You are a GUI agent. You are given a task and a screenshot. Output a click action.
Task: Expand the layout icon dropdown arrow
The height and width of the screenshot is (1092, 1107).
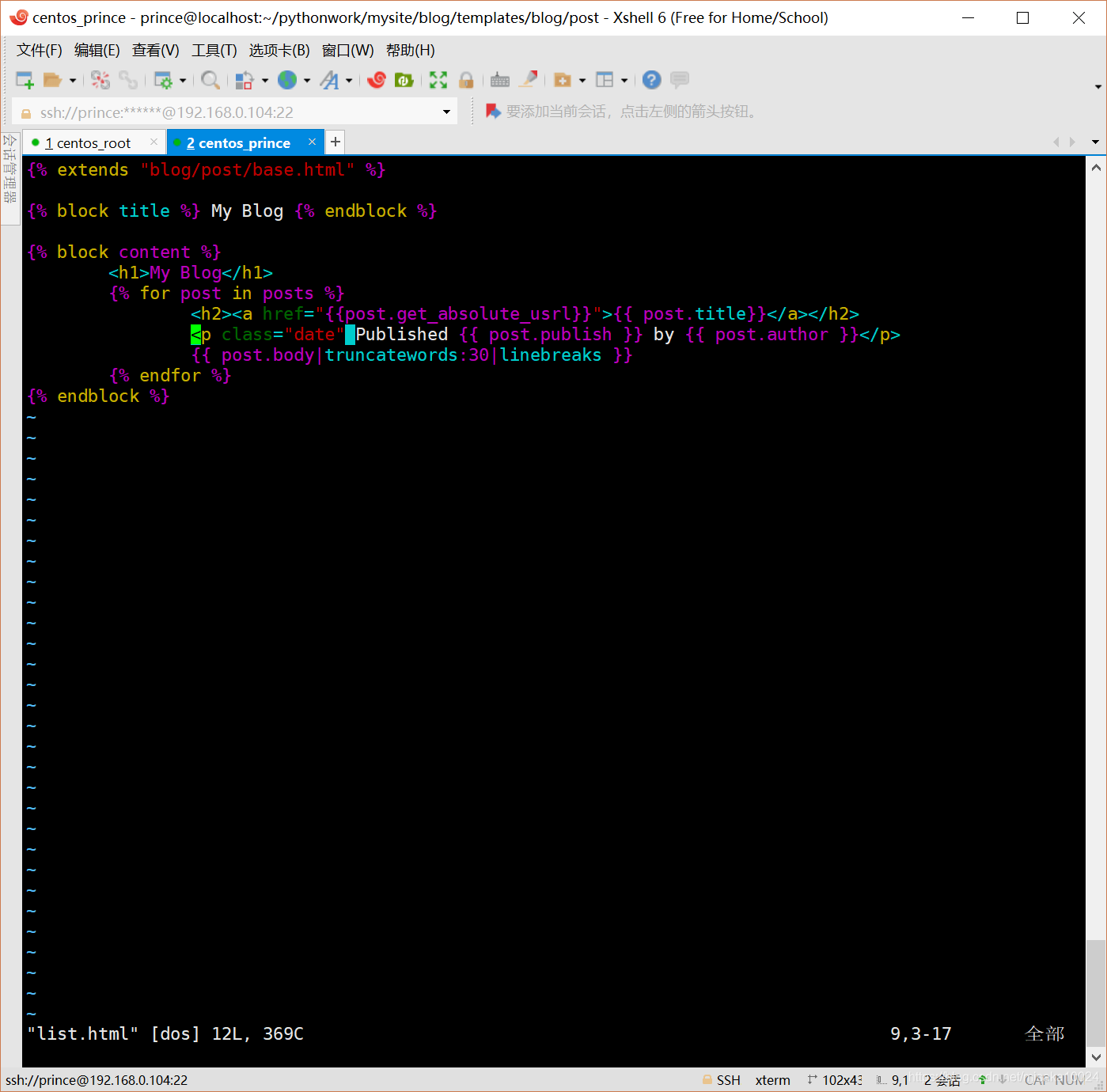click(x=624, y=80)
